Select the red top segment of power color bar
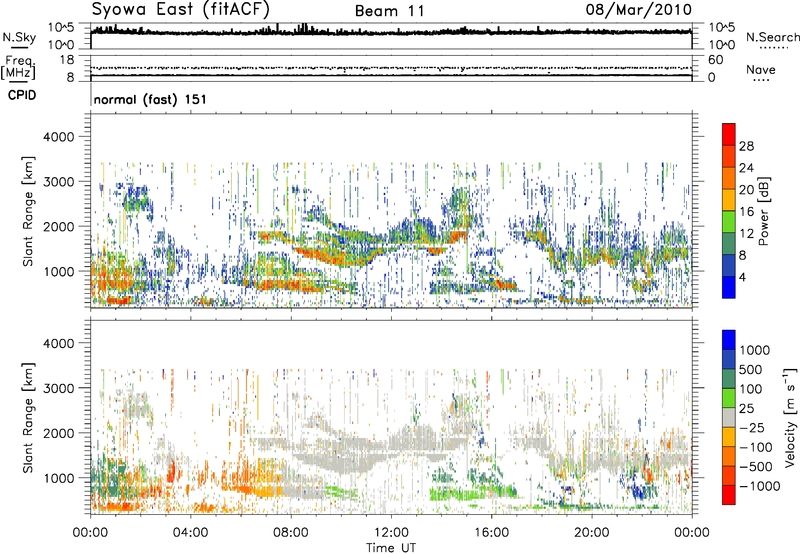This screenshot has height=554, width=800. coord(729,134)
